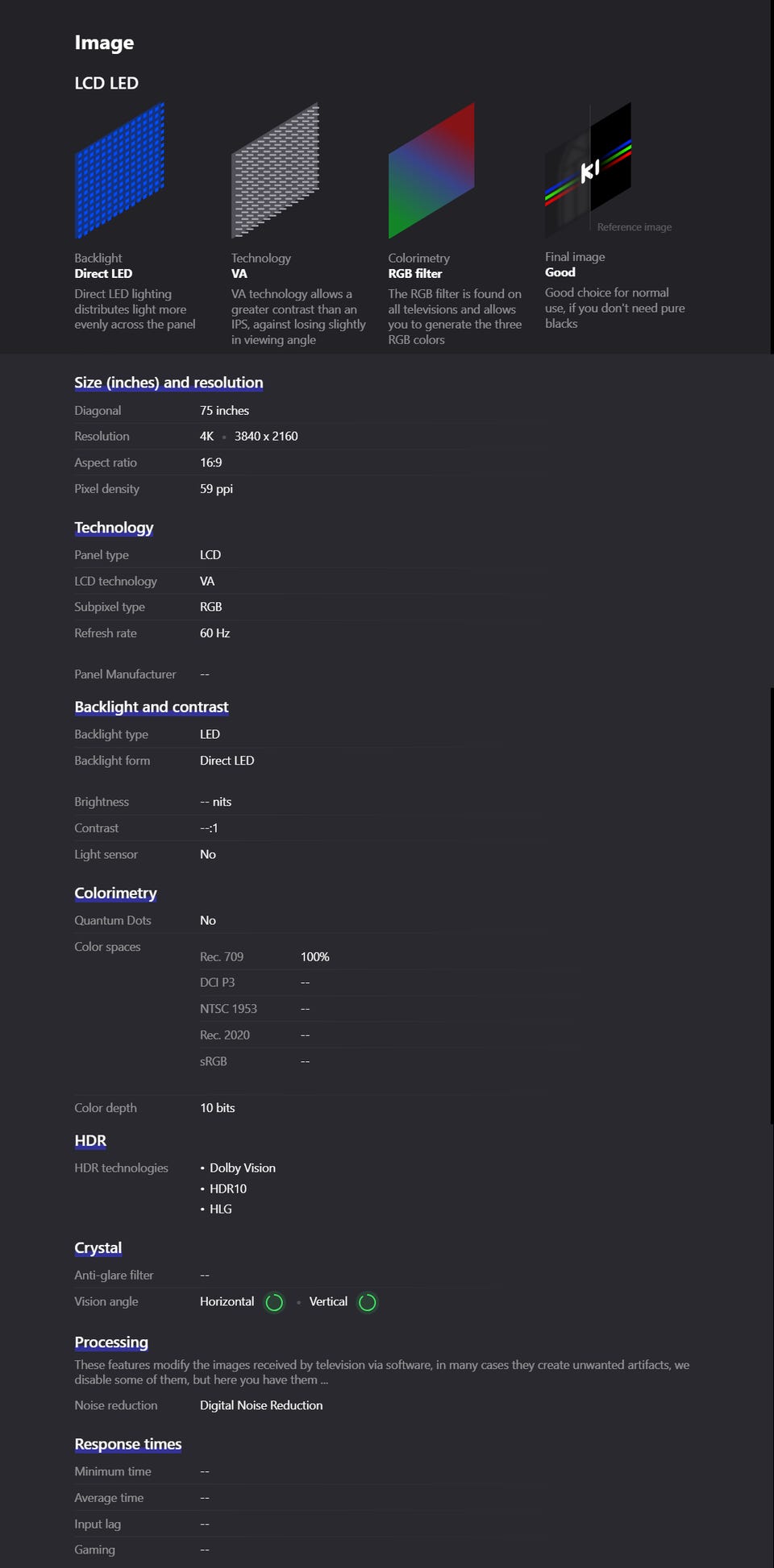Select the Response times heading
This screenshot has height=1568, width=774.
pos(128,1444)
